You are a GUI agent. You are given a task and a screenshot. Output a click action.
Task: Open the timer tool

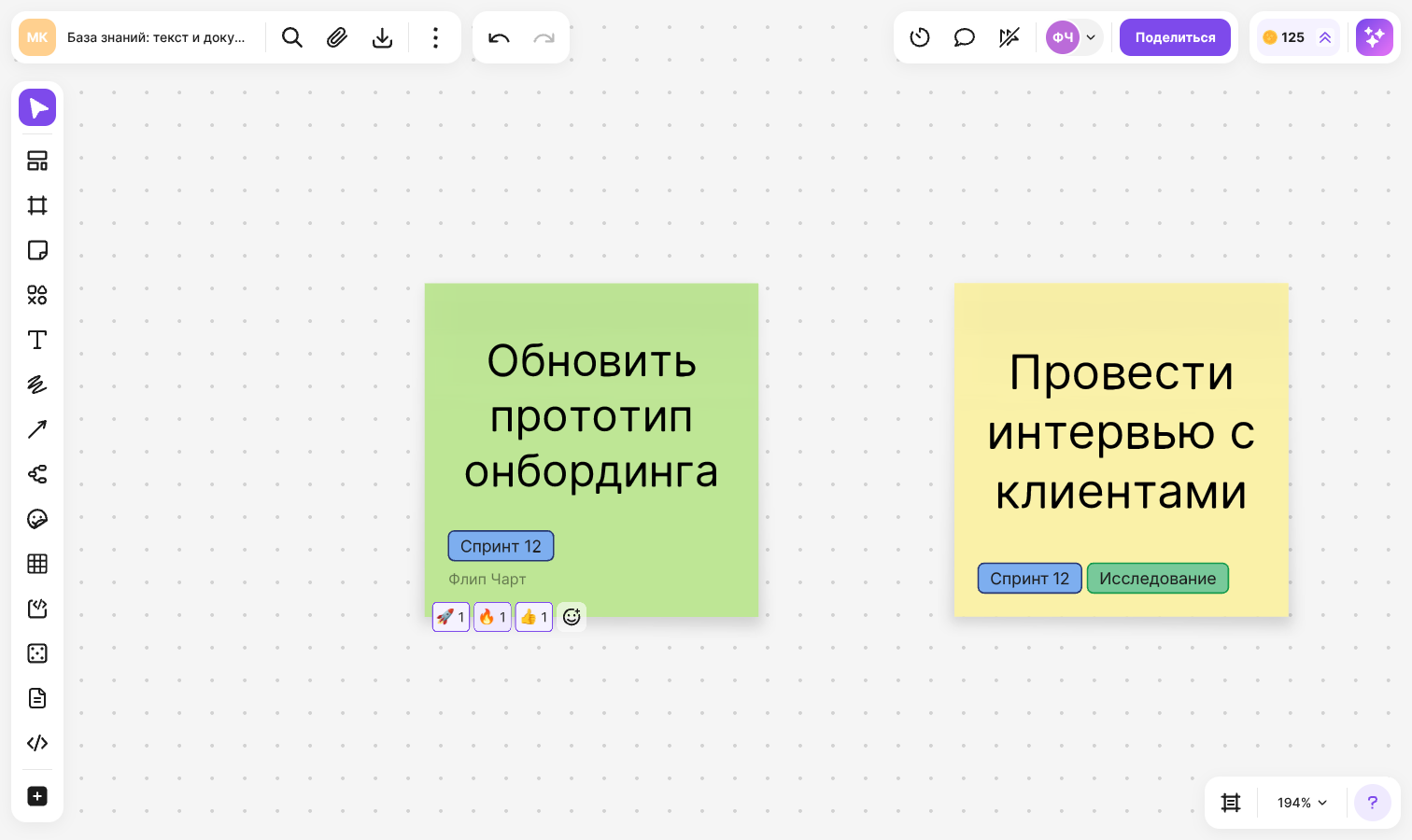click(920, 37)
